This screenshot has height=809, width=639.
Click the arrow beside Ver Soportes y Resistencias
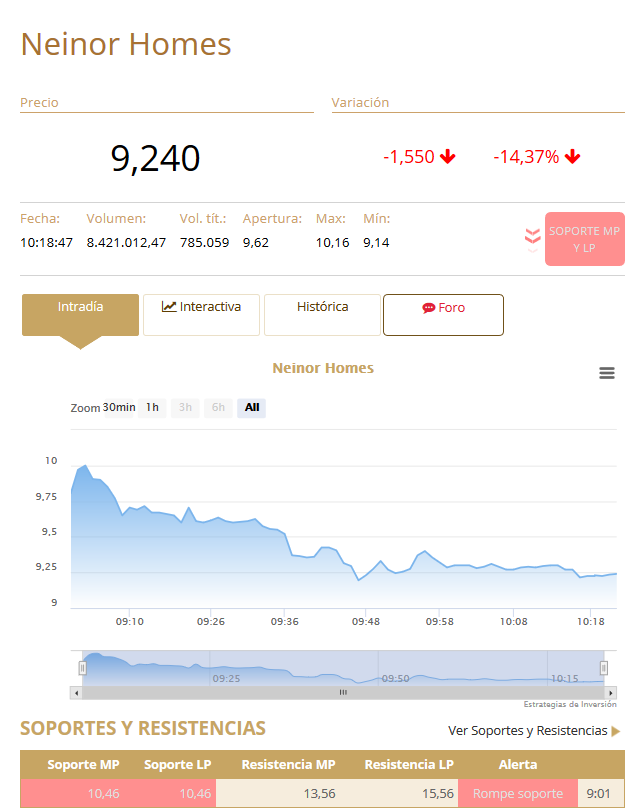click(x=616, y=731)
